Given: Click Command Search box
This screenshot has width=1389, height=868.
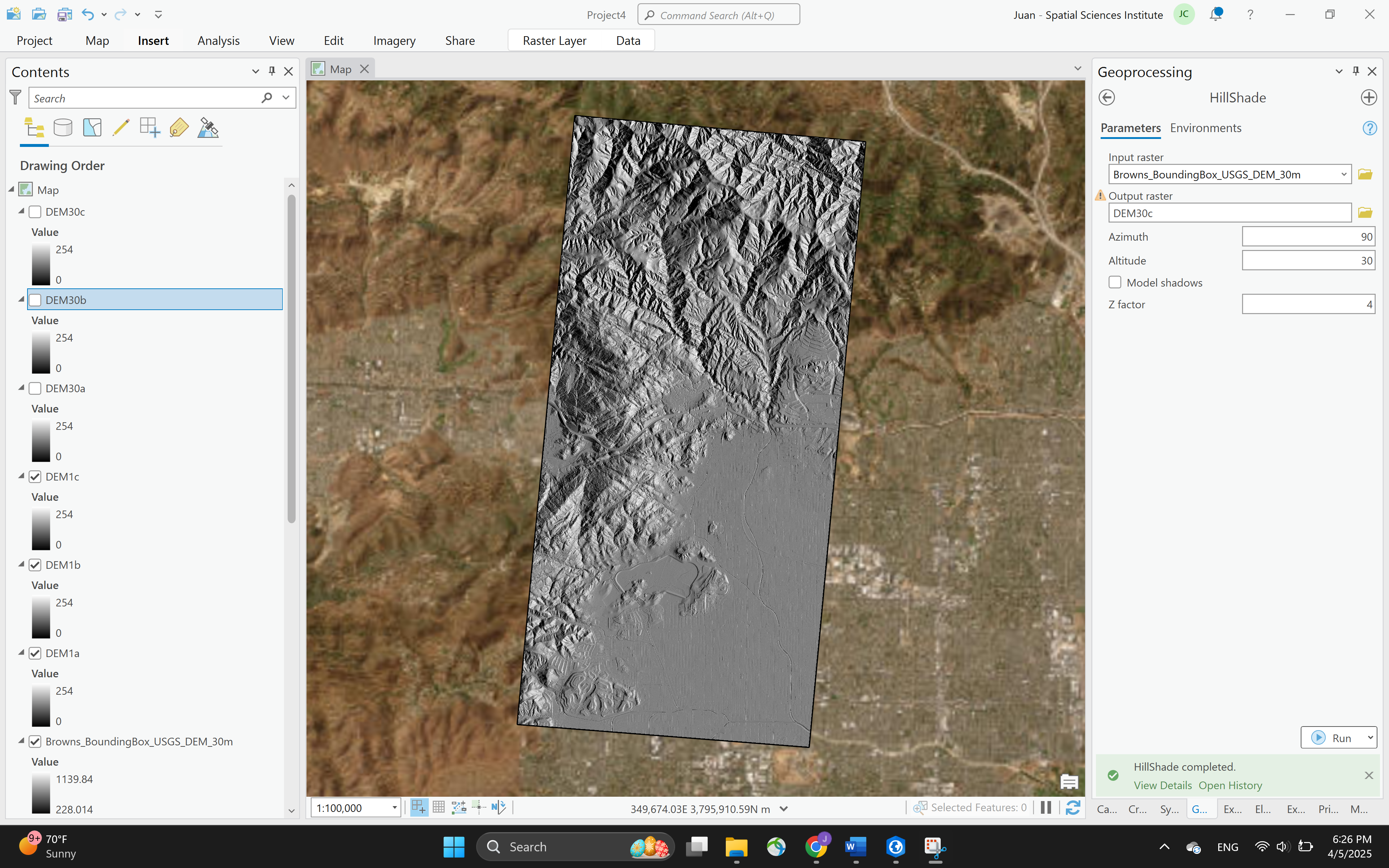Looking at the screenshot, I should pos(719,15).
